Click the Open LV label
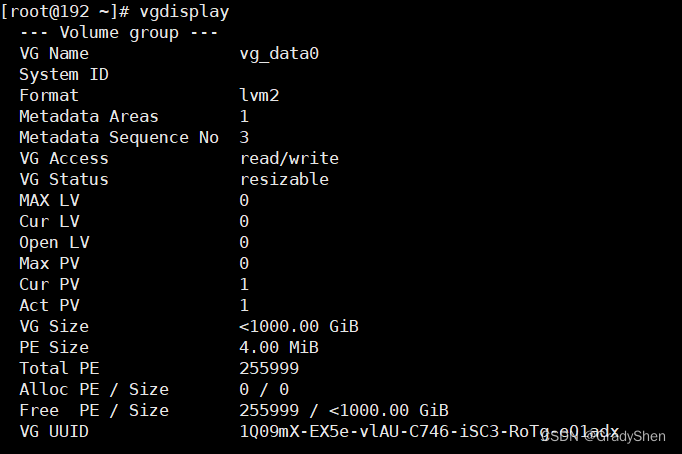Image resolution: width=682 pixels, height=454 pixels. point(53,242)
